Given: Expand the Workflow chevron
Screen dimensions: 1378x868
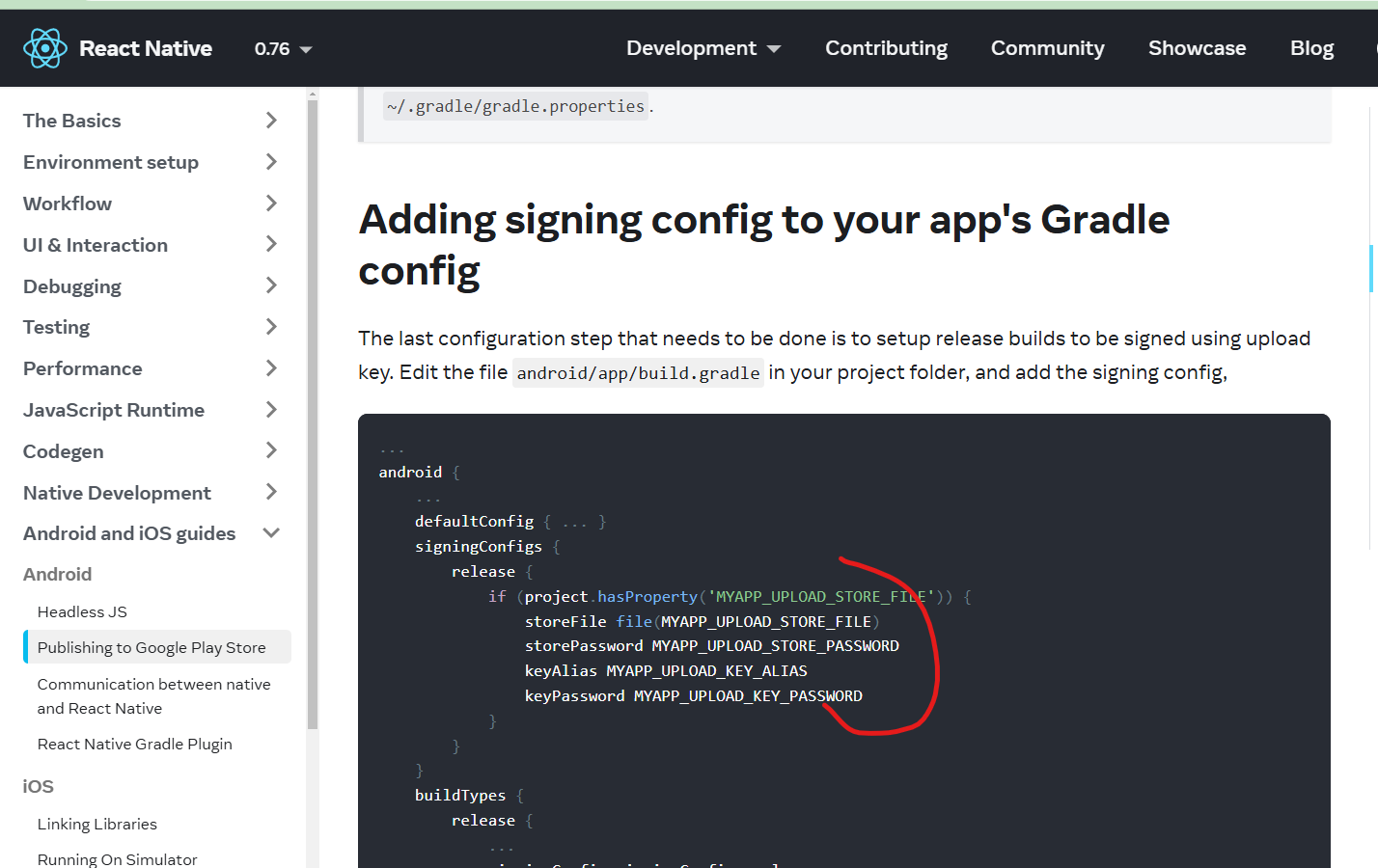Looking at the screenshot, I should pos(271,203).
